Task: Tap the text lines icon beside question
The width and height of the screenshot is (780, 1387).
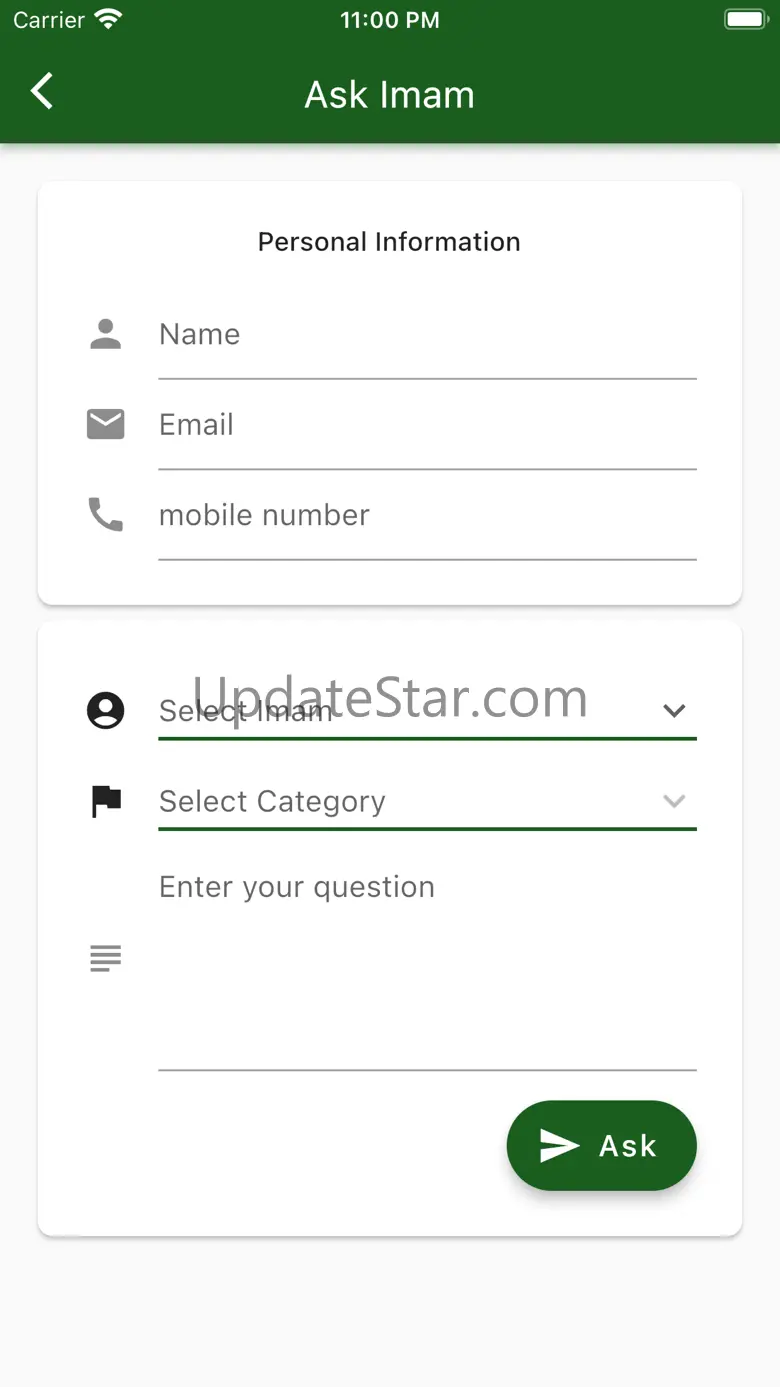Action: pos(105,958)
